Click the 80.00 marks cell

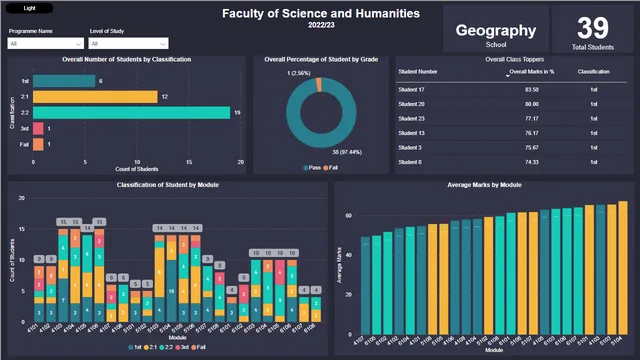pos(531,104)
